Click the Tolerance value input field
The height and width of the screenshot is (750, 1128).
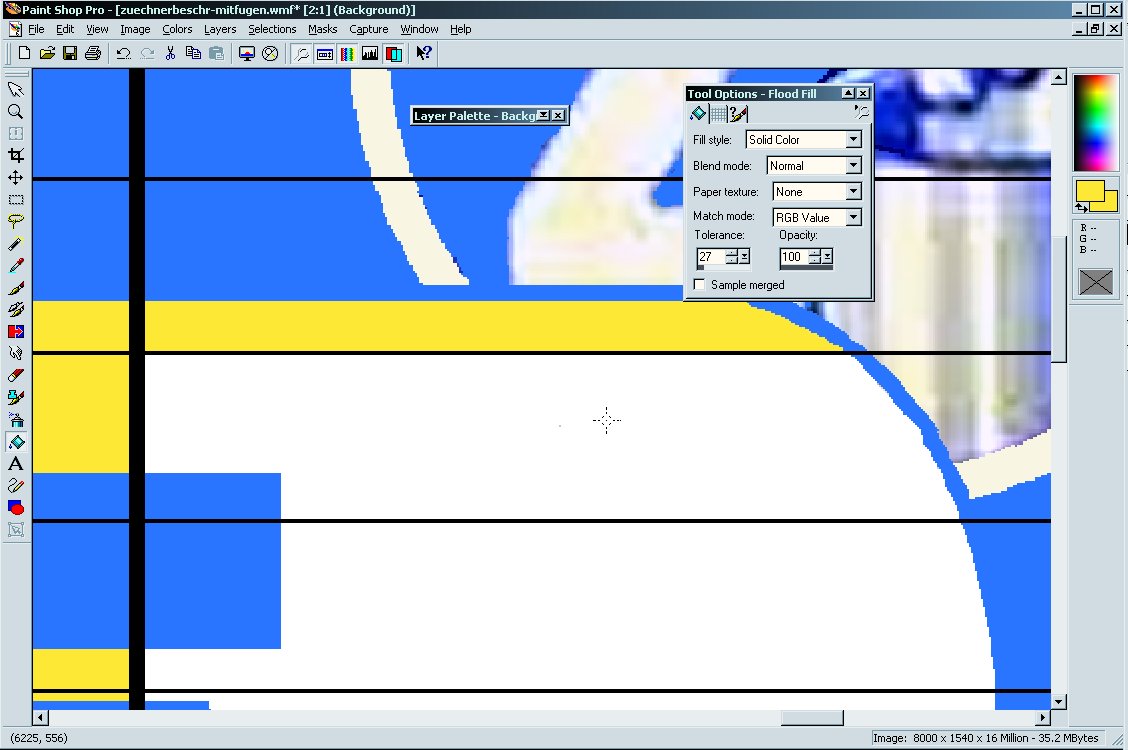tap(710, 257)
